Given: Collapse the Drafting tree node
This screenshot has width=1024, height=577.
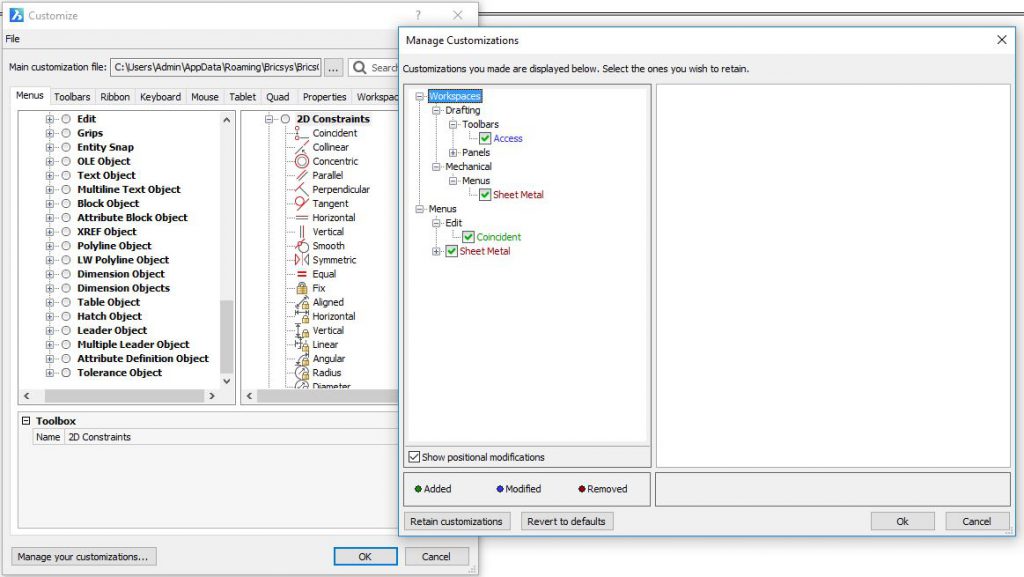Looking at the screenshot, I should [436, 110].
